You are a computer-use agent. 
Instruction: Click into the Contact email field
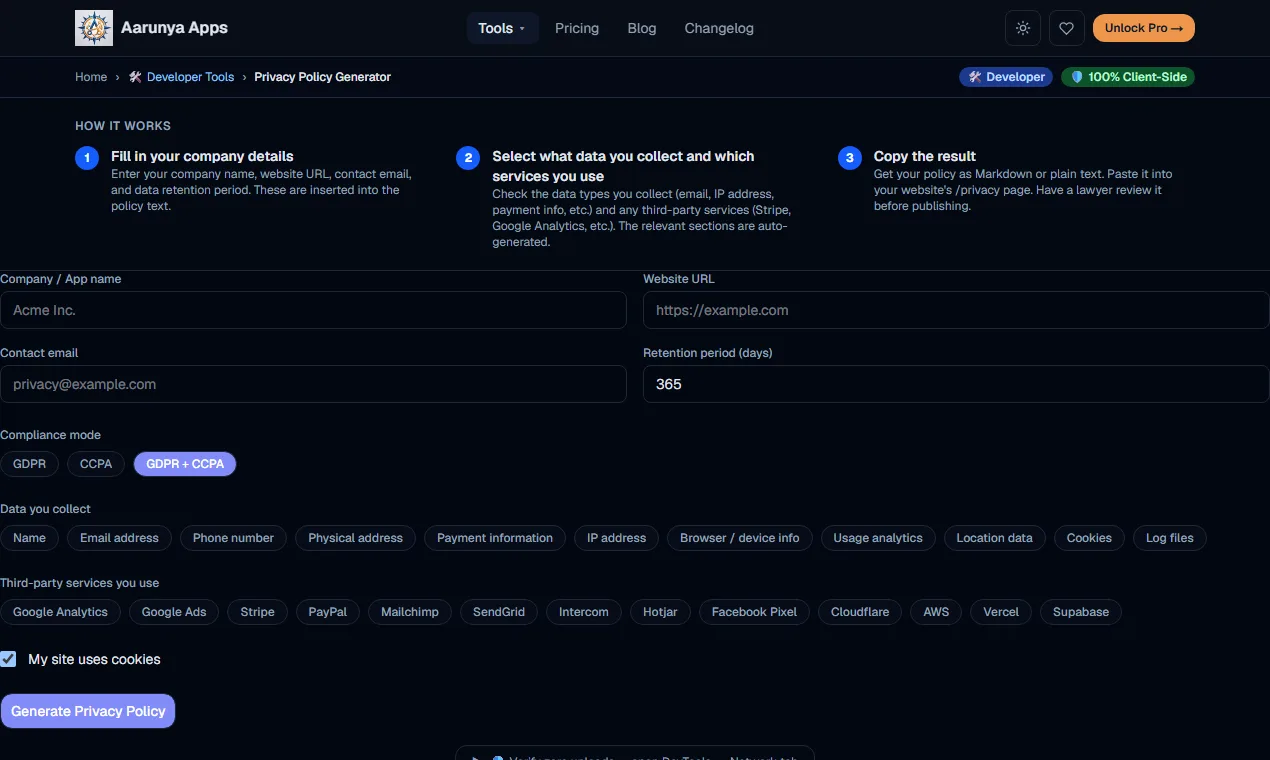point(313,384)
